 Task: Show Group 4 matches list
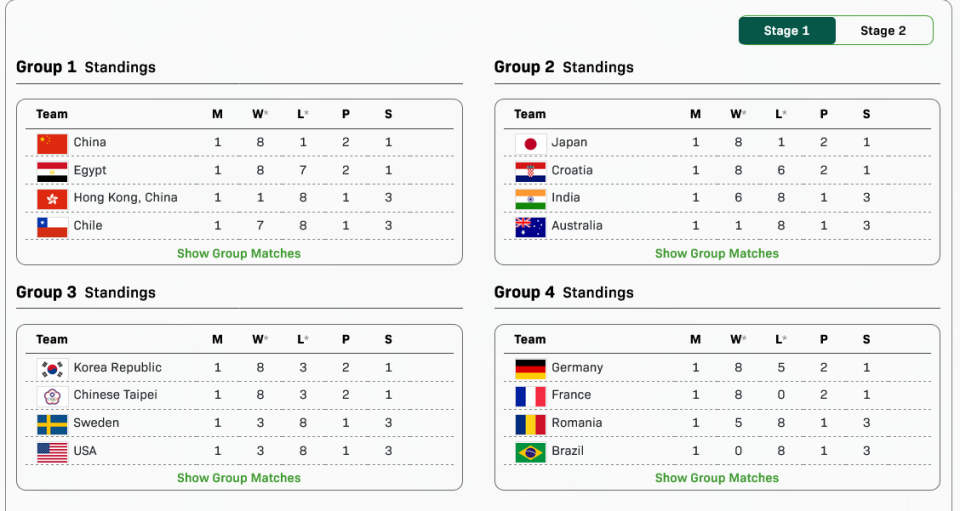coord(717,478)
